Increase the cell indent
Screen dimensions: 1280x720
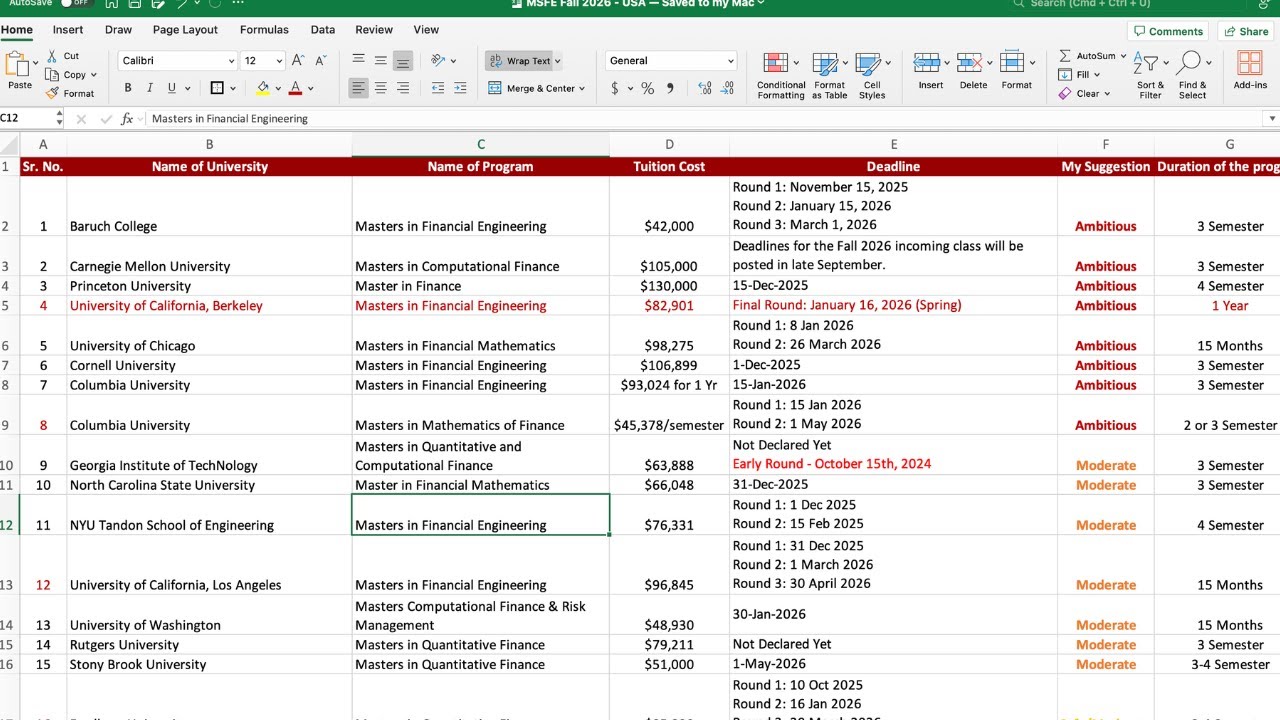(x=460, y=88)
